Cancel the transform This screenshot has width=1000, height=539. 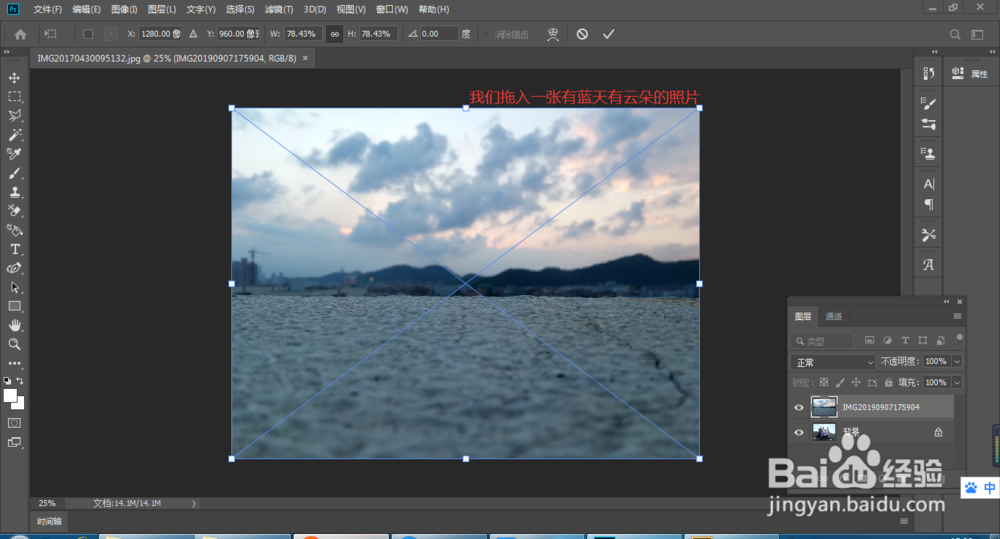pyautogui.click(x=582, y=34)
